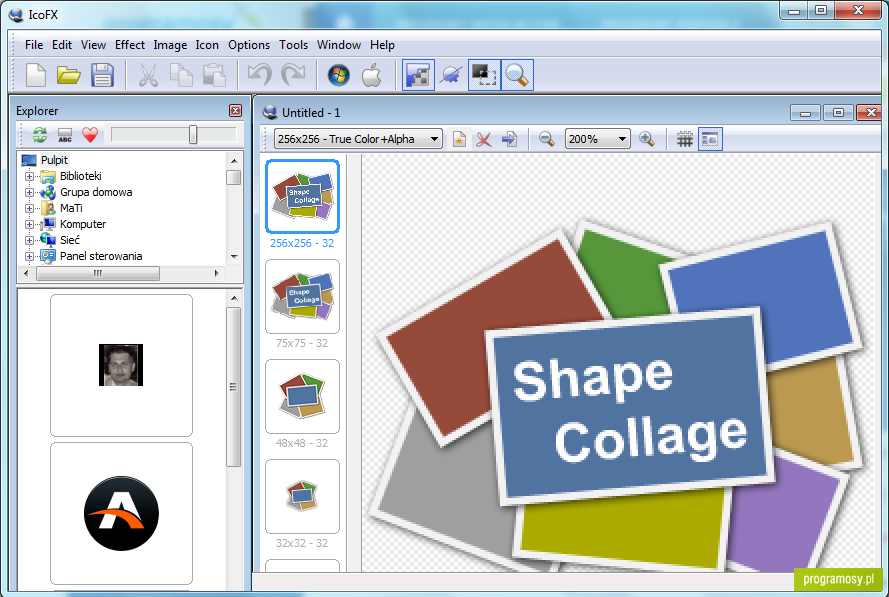Save the icon with the floppy disk
Image resolution: width=889 pixels, height=597 pixels.
[102, 75]
